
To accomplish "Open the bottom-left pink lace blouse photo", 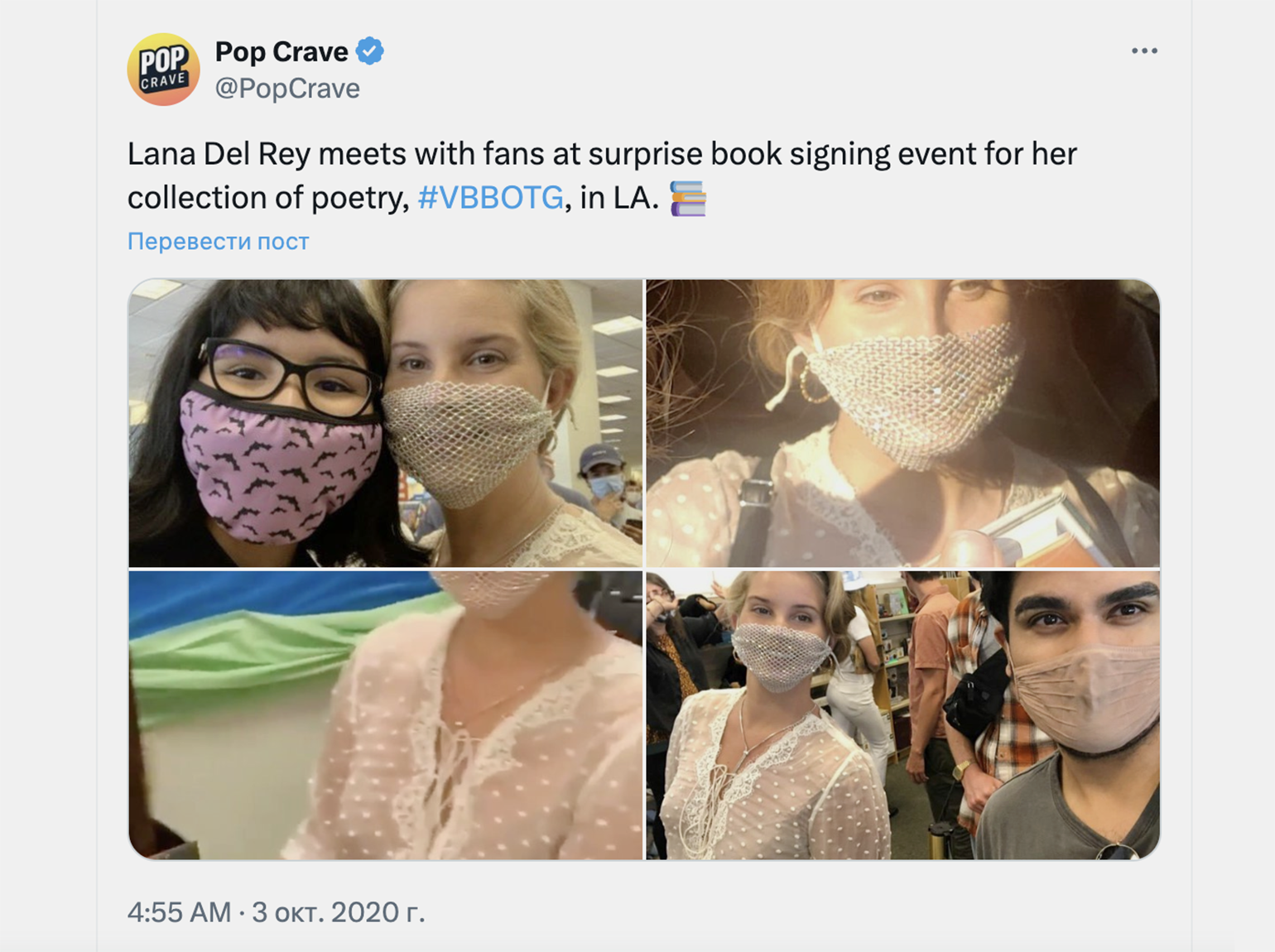I will click(x=385, y=715).
